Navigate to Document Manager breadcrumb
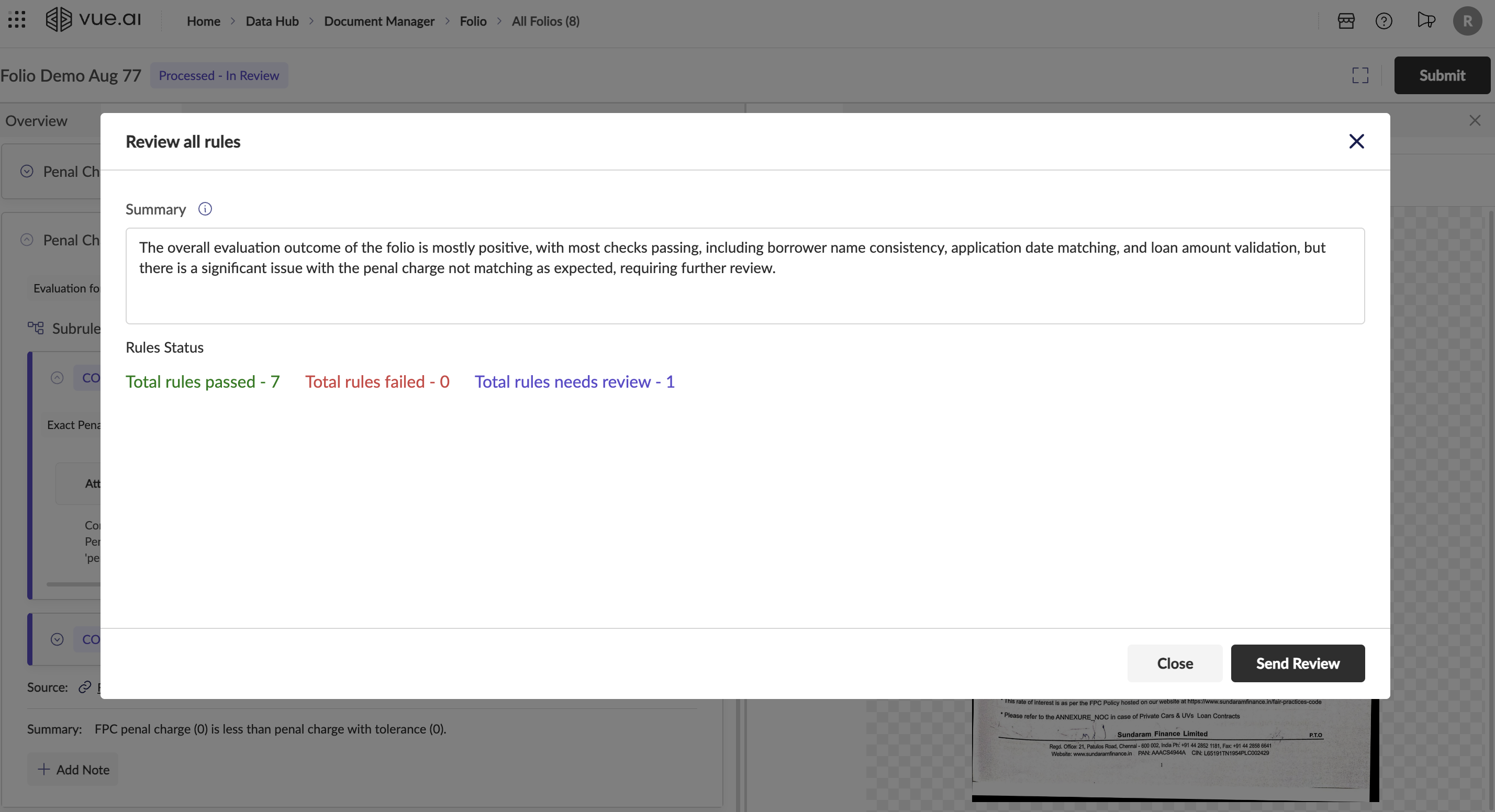Image resolution: width=1495 pixels, height=812 pixels. pyautogui.click(x=379, y=21)
